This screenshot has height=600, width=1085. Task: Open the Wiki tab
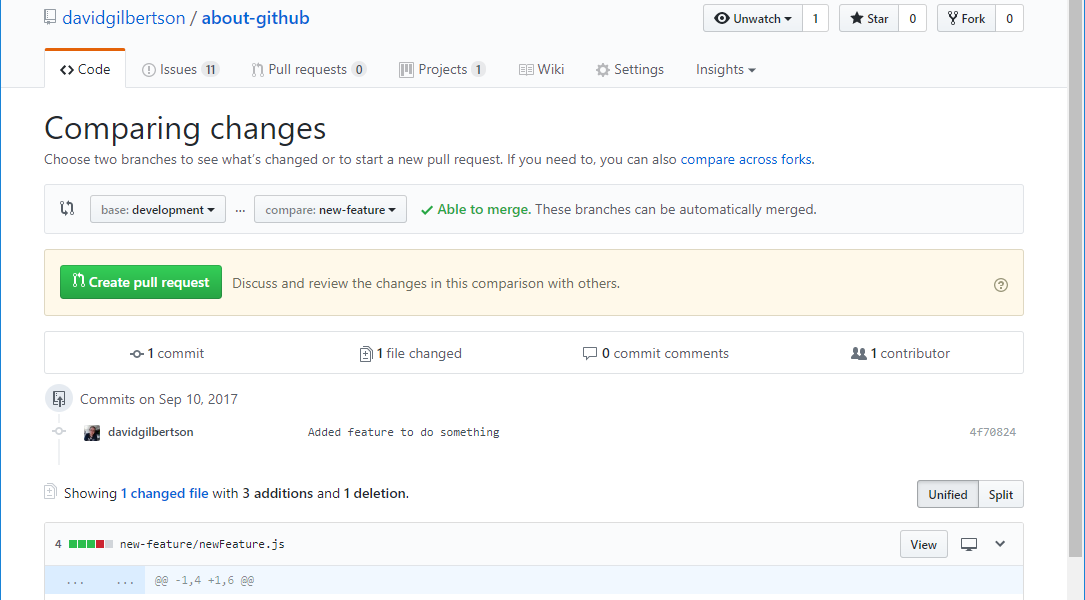pos(541,69)
